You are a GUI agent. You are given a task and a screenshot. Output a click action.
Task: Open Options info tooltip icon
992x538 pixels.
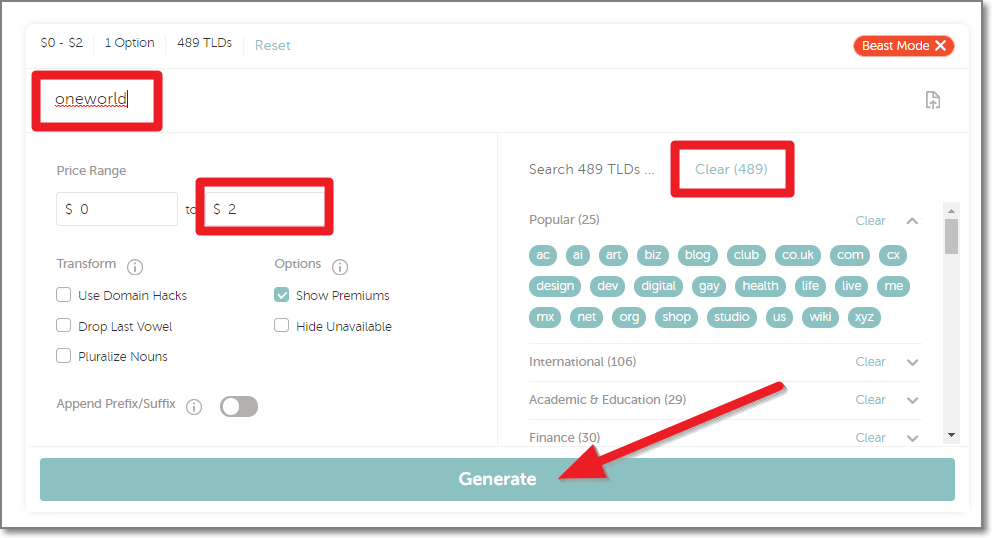coord(340,267)
